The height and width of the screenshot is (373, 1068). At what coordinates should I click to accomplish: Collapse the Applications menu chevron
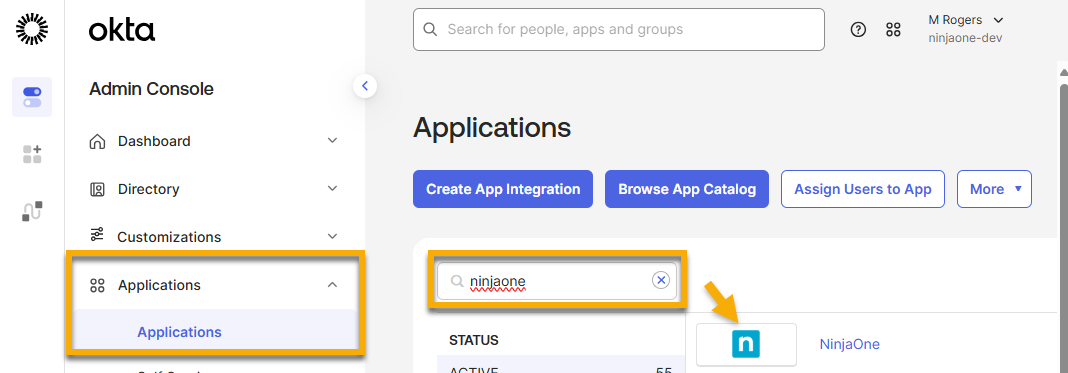(332, 285)
